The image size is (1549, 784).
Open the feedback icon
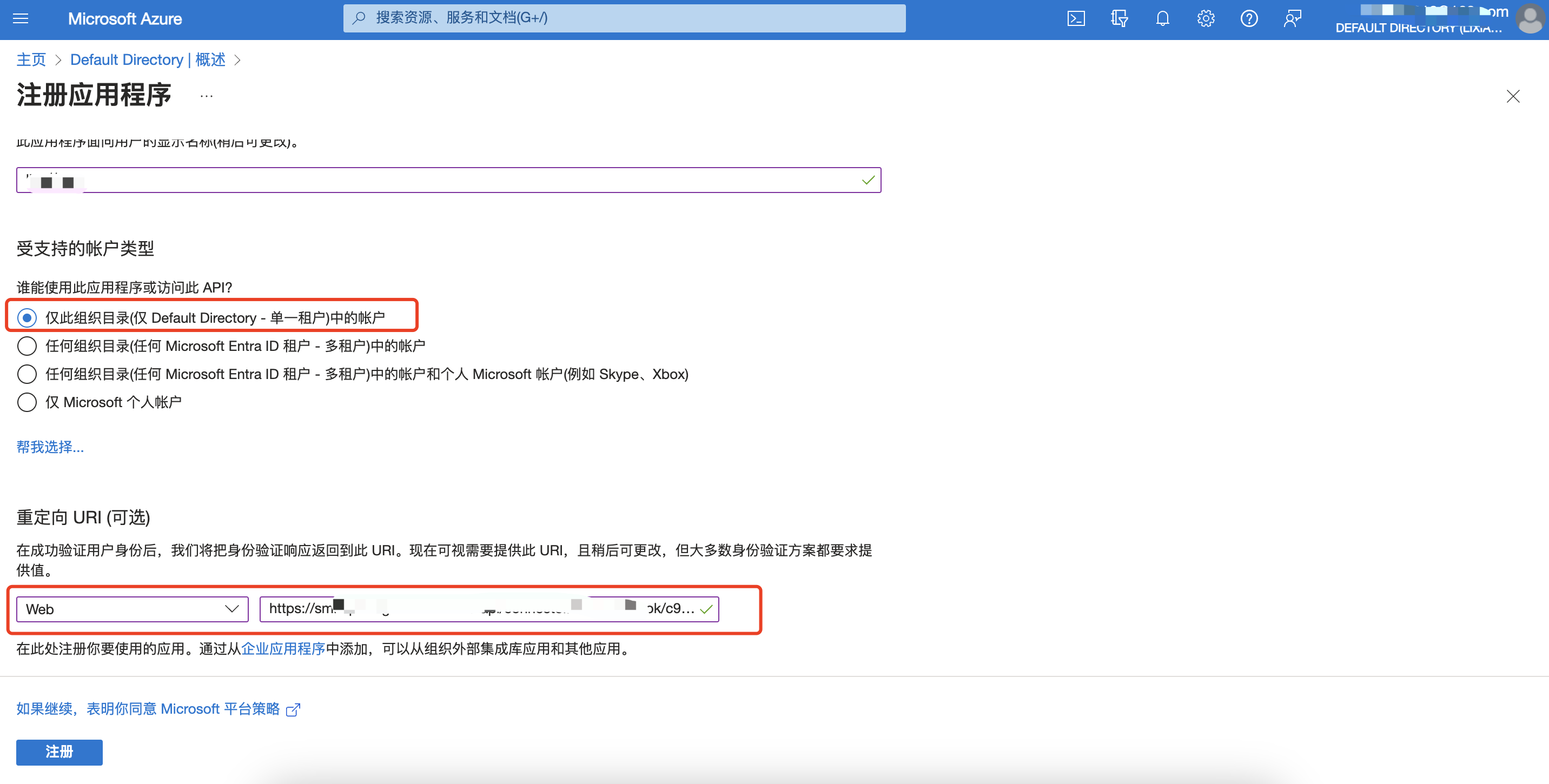[1292, 18]
